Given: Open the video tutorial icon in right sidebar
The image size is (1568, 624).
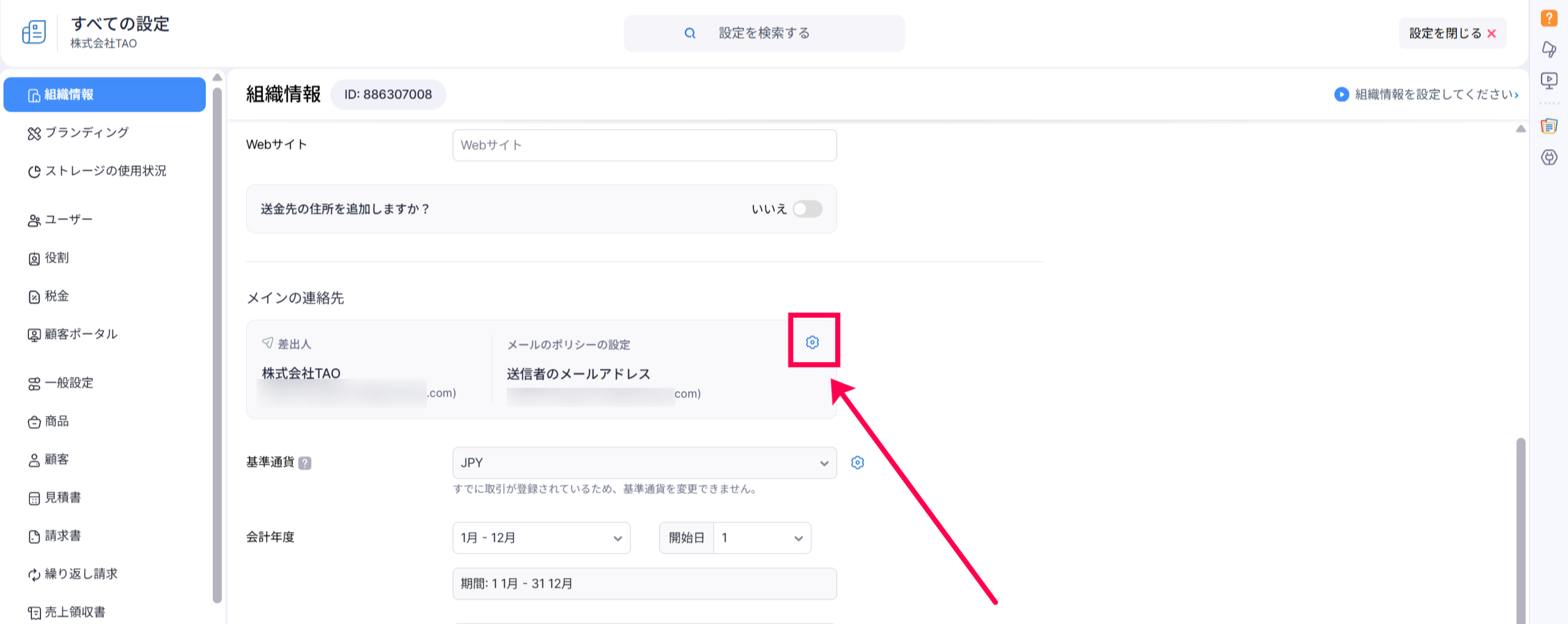Looking at the screenshot, I should pyautogui.click(x=1549, y=81).
